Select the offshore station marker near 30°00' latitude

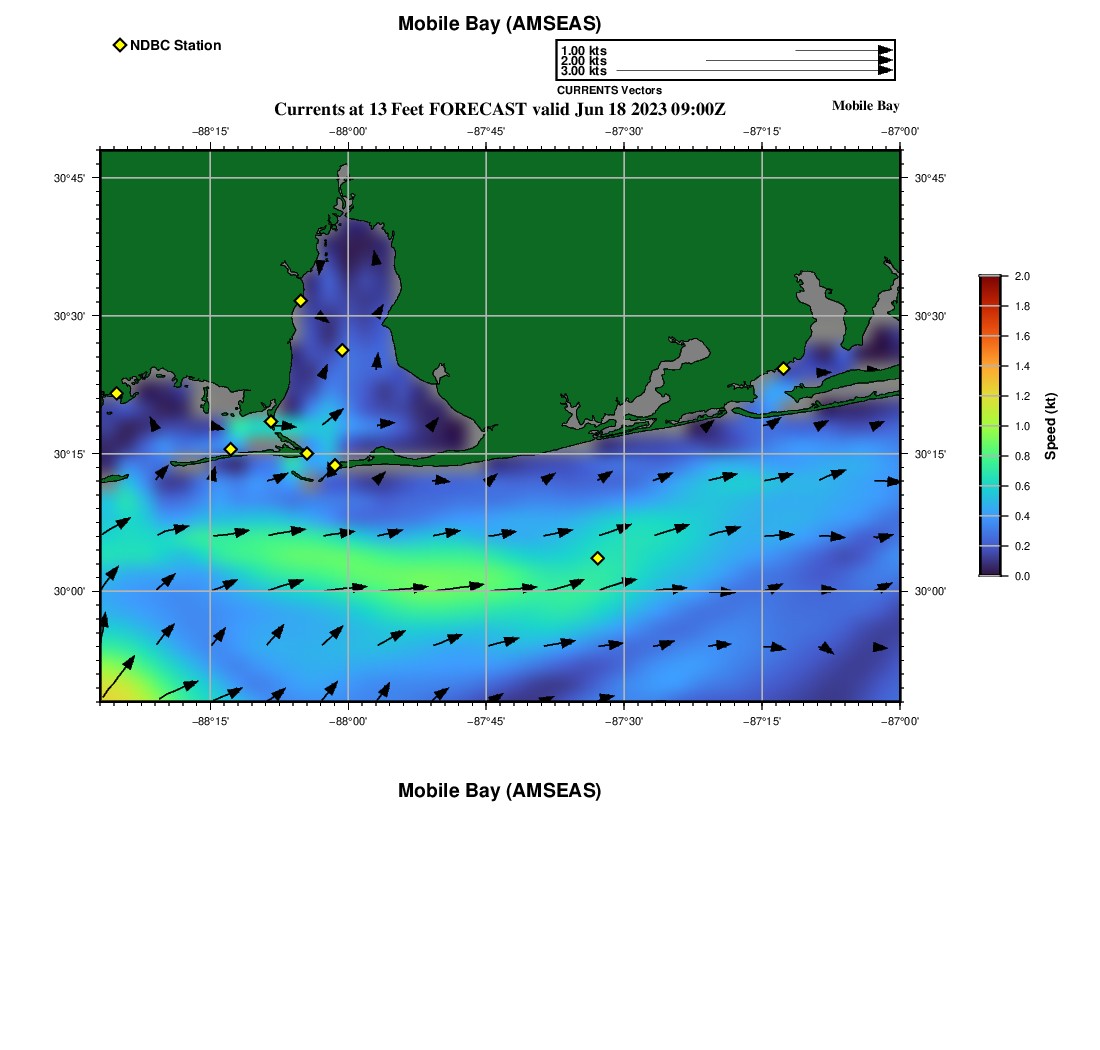(597, 558)
